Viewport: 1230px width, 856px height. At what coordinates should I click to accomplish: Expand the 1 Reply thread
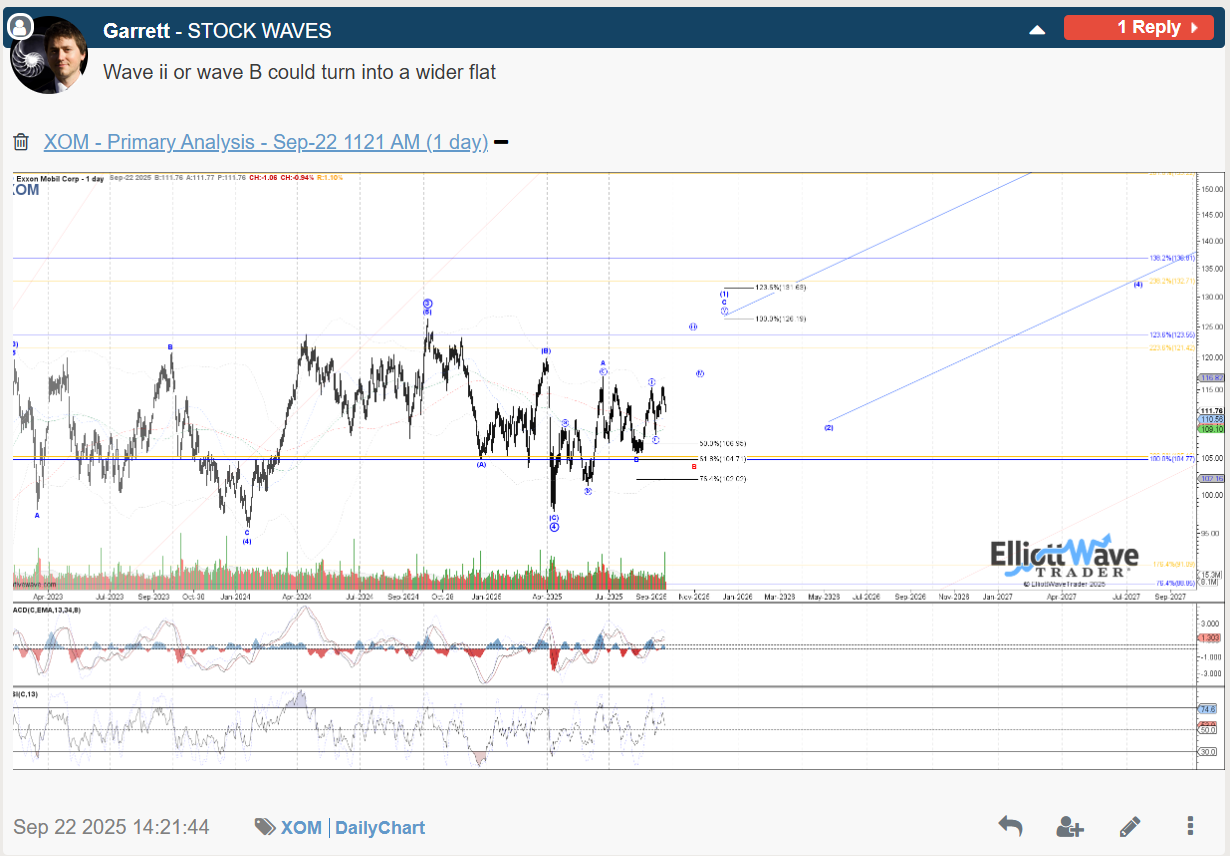pos(1138,28)
